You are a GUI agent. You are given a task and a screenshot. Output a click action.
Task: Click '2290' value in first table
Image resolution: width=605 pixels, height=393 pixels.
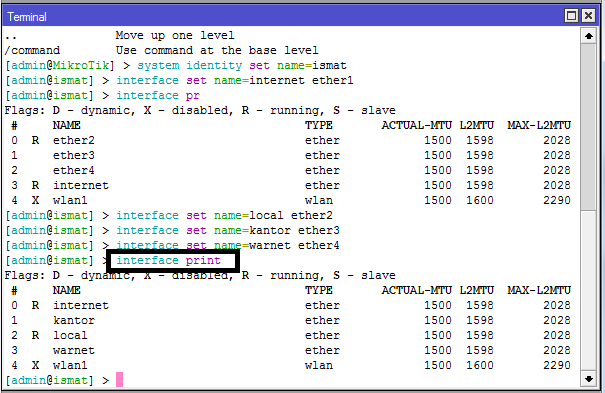(557, 201)
